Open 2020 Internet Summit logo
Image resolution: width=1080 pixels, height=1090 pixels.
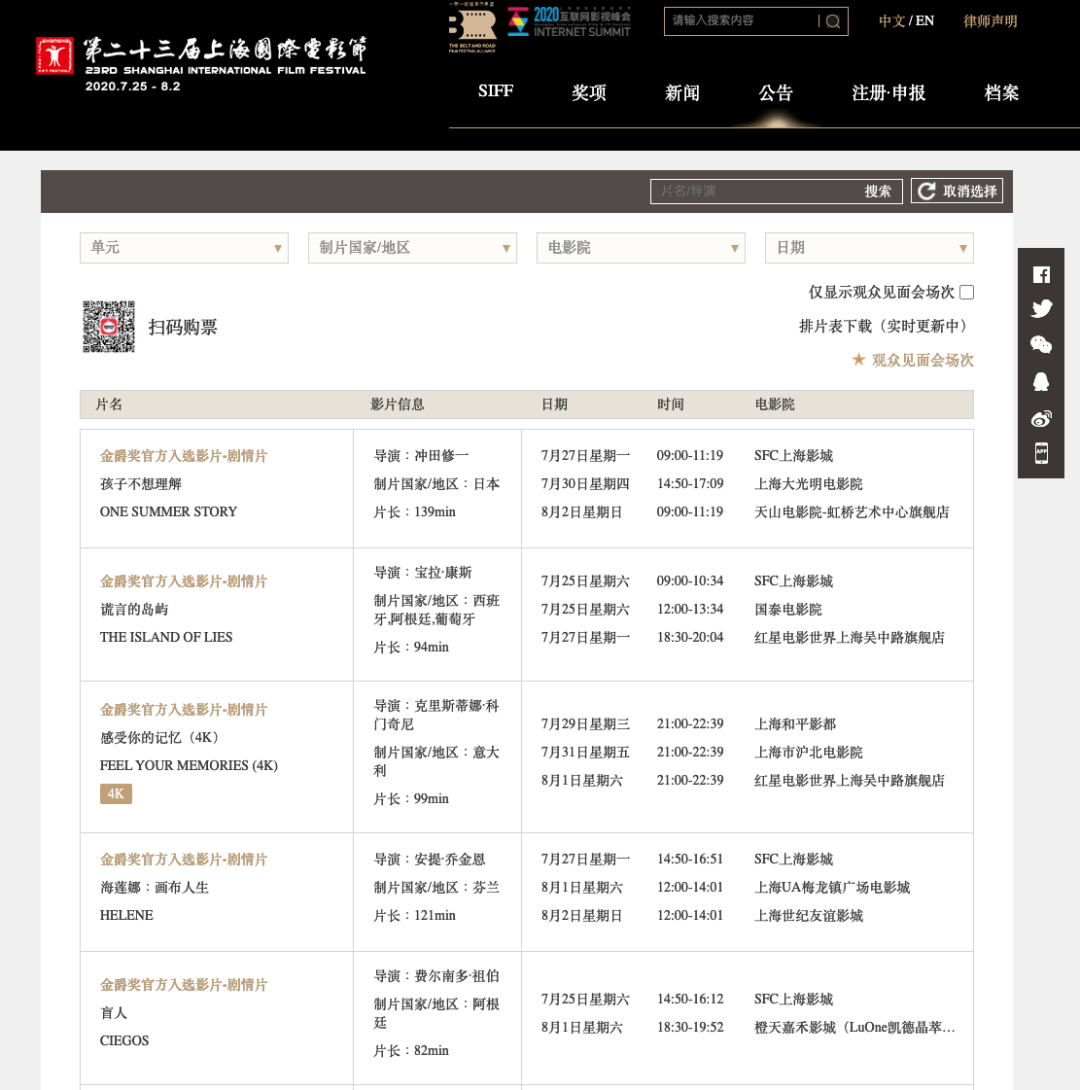click(569, 22)
